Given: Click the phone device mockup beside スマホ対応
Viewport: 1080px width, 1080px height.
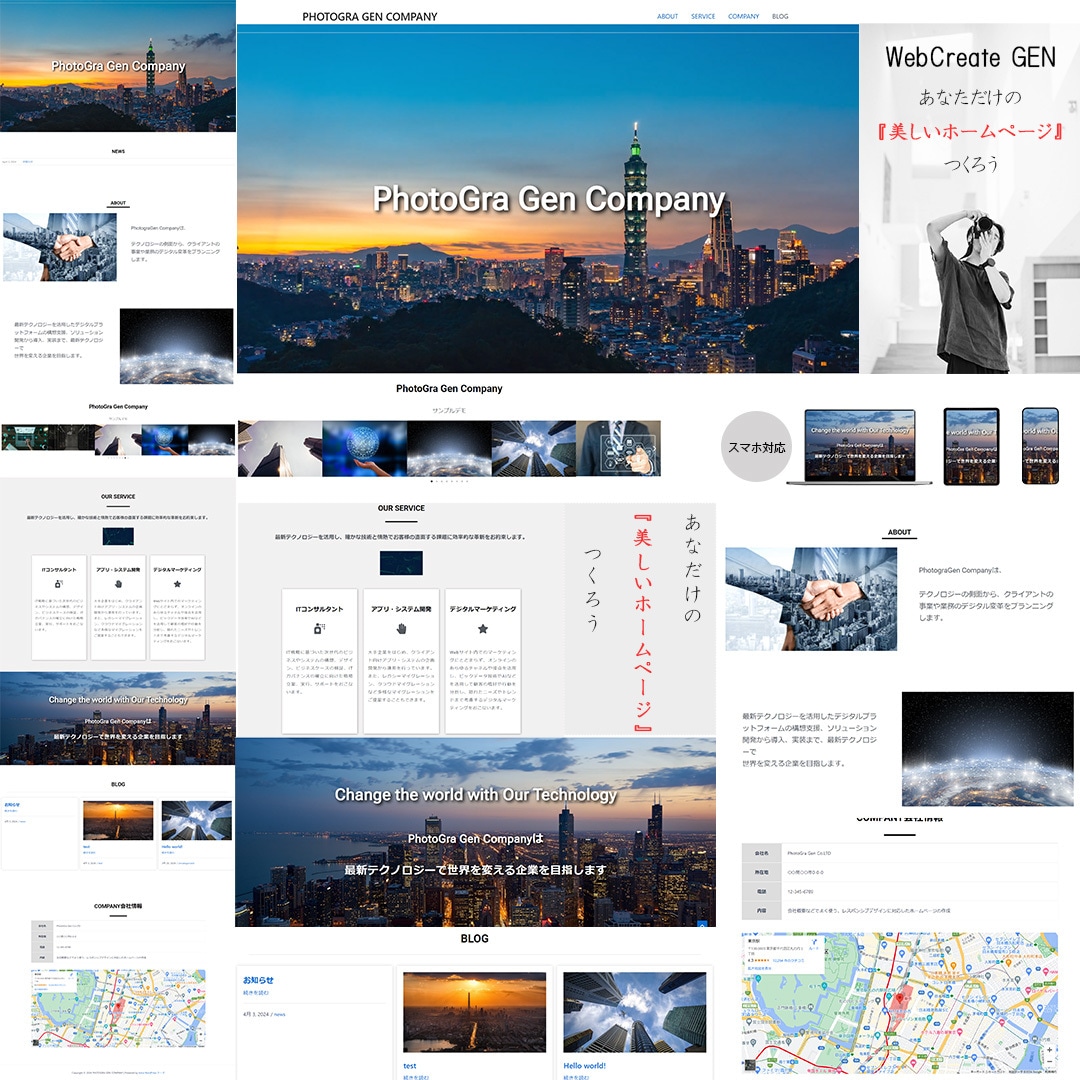Looking at the screenshot, I should 1040,446.
